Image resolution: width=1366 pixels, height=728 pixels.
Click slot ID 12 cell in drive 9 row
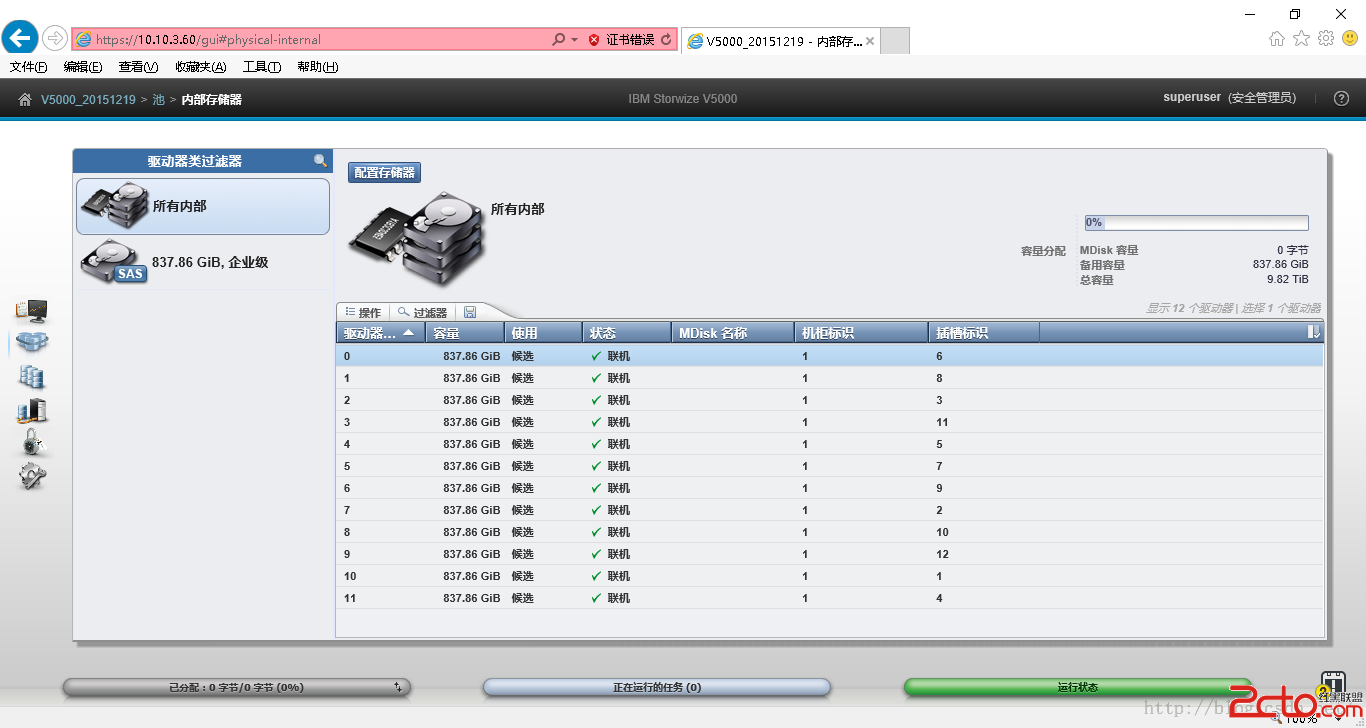pyautogui.click(x=942, y=554)
